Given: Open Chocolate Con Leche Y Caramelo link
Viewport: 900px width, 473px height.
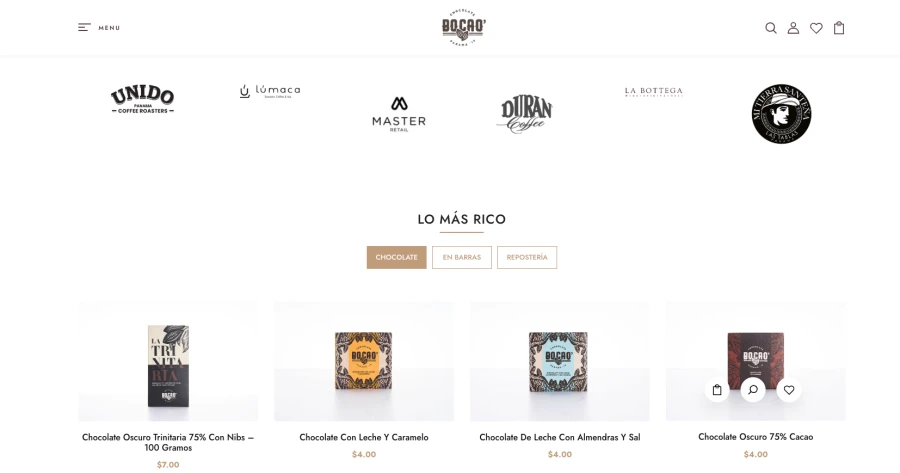Looking at the screenshot, I should click(364, 437).
